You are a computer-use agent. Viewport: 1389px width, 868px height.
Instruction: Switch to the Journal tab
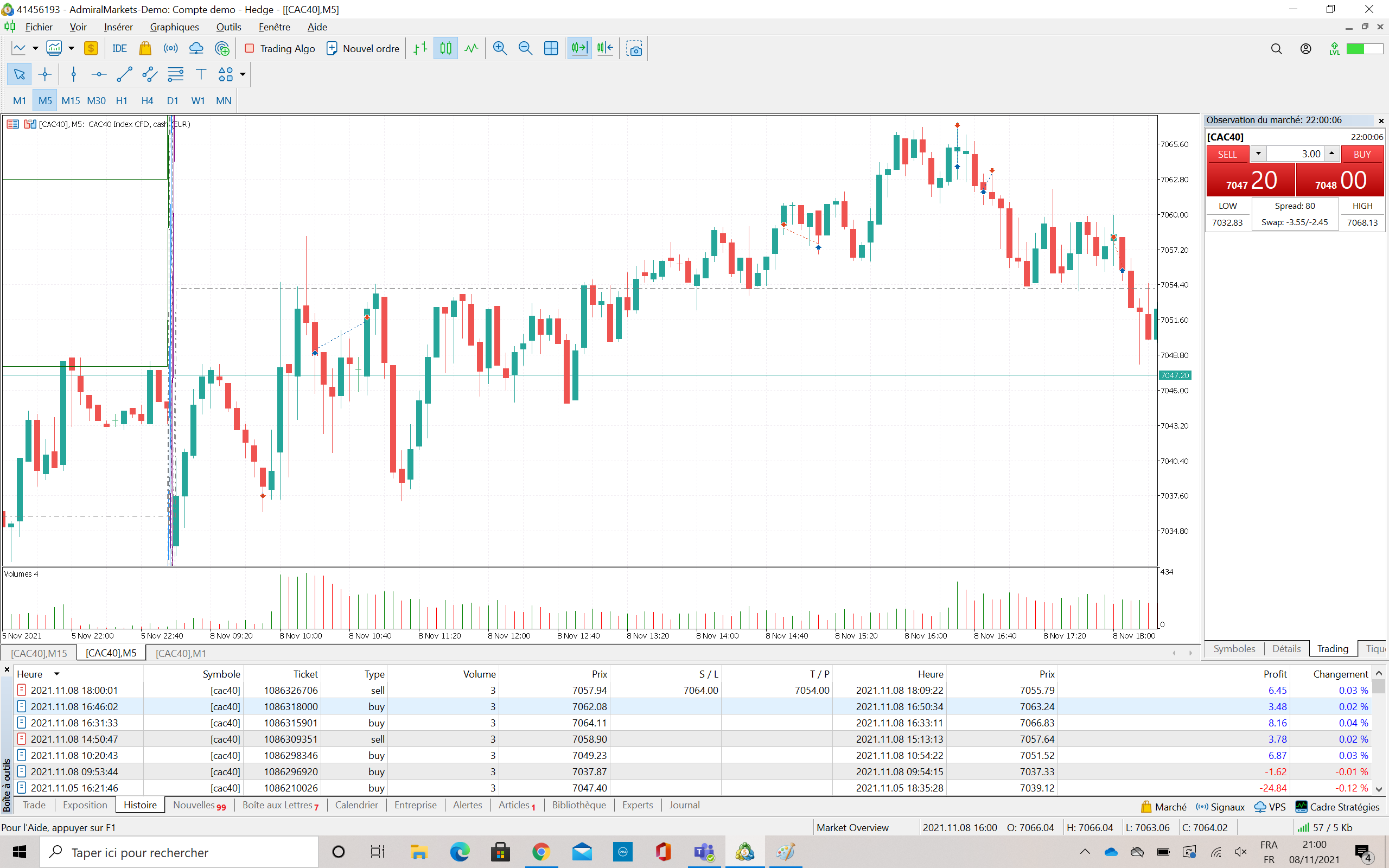coord(684,805)
